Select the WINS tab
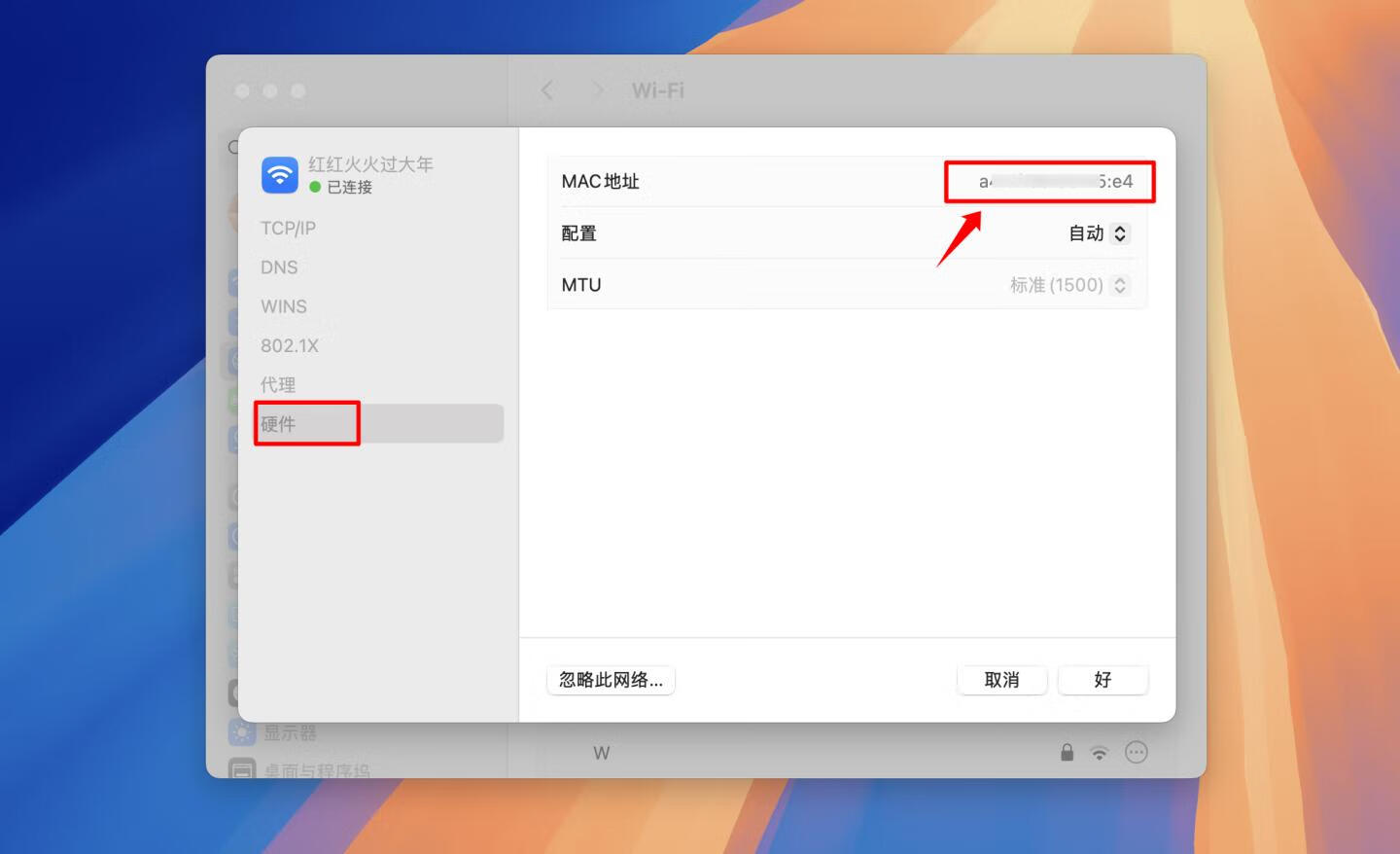 click(284, 306)
